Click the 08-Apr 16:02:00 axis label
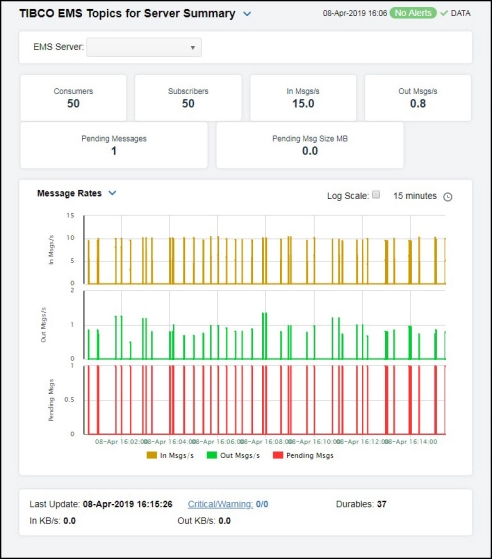This screenshot has height=559, width=492. tap(121, 442)
